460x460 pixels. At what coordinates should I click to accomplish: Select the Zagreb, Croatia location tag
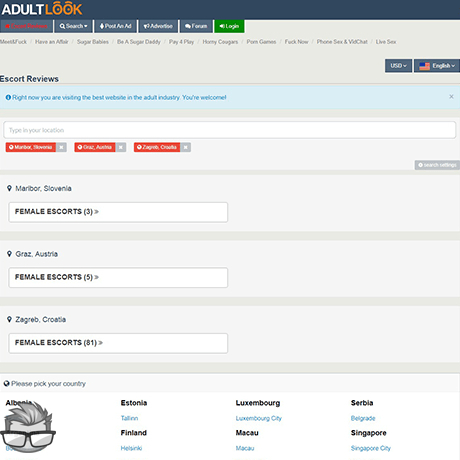point(157,147)
